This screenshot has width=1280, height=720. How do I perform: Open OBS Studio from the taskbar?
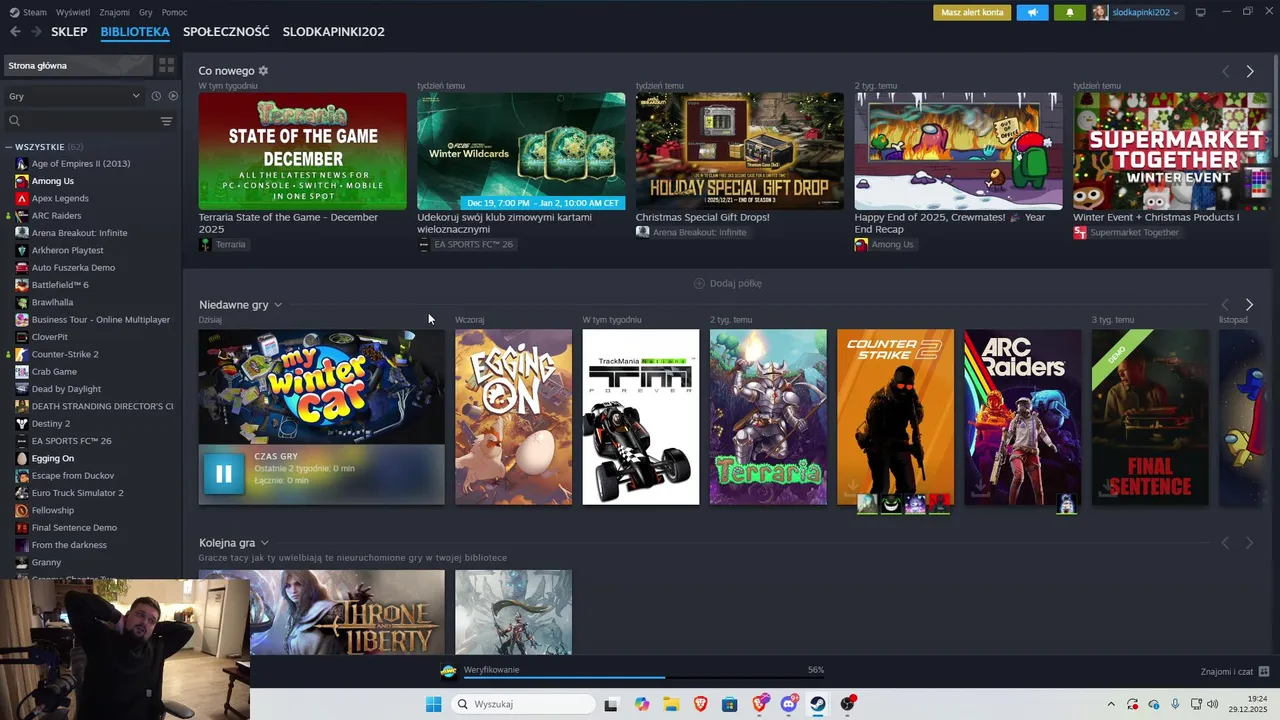[848, 704]
